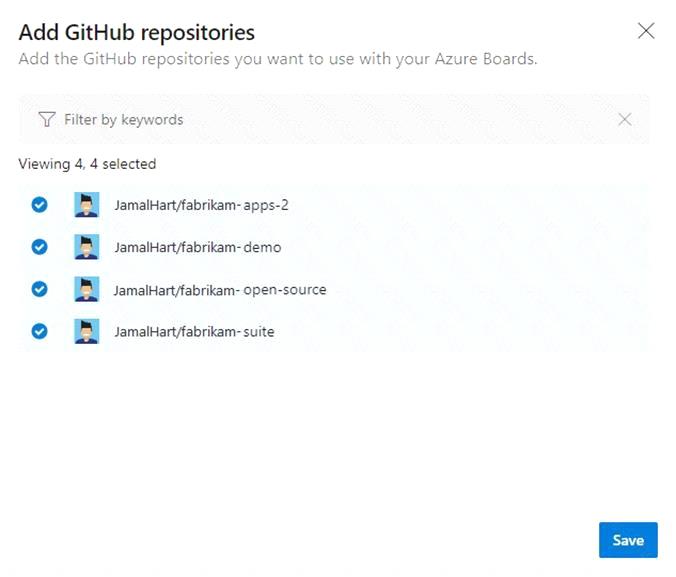
Task: Click the avatar beside fabrikam-open-source
Action: [x=87, y=289]
